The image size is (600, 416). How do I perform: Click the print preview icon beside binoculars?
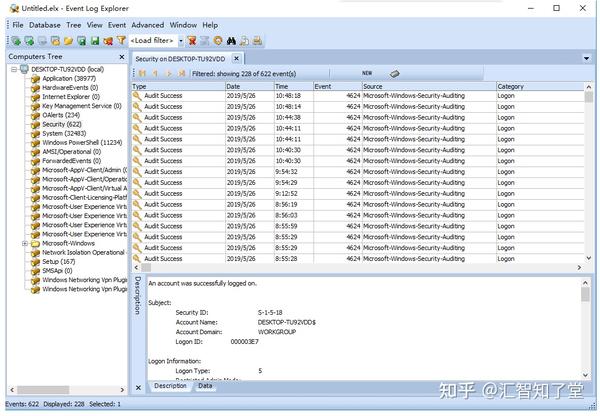244,41
